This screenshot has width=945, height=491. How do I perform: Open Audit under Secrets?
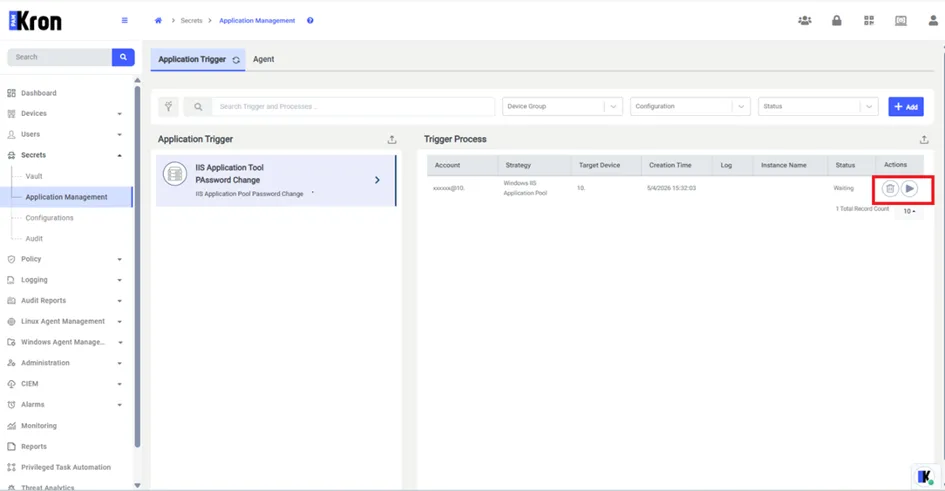tap(34, 239)
